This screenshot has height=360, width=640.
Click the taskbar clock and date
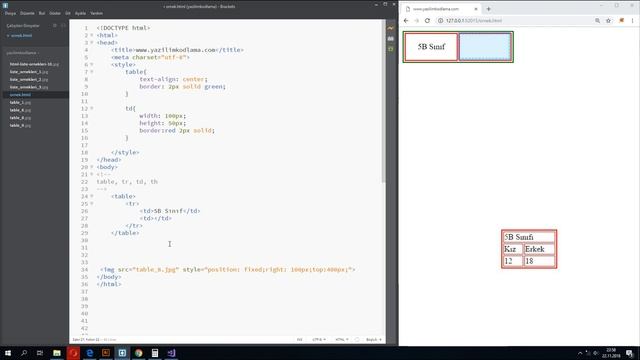tap(611, 353)
